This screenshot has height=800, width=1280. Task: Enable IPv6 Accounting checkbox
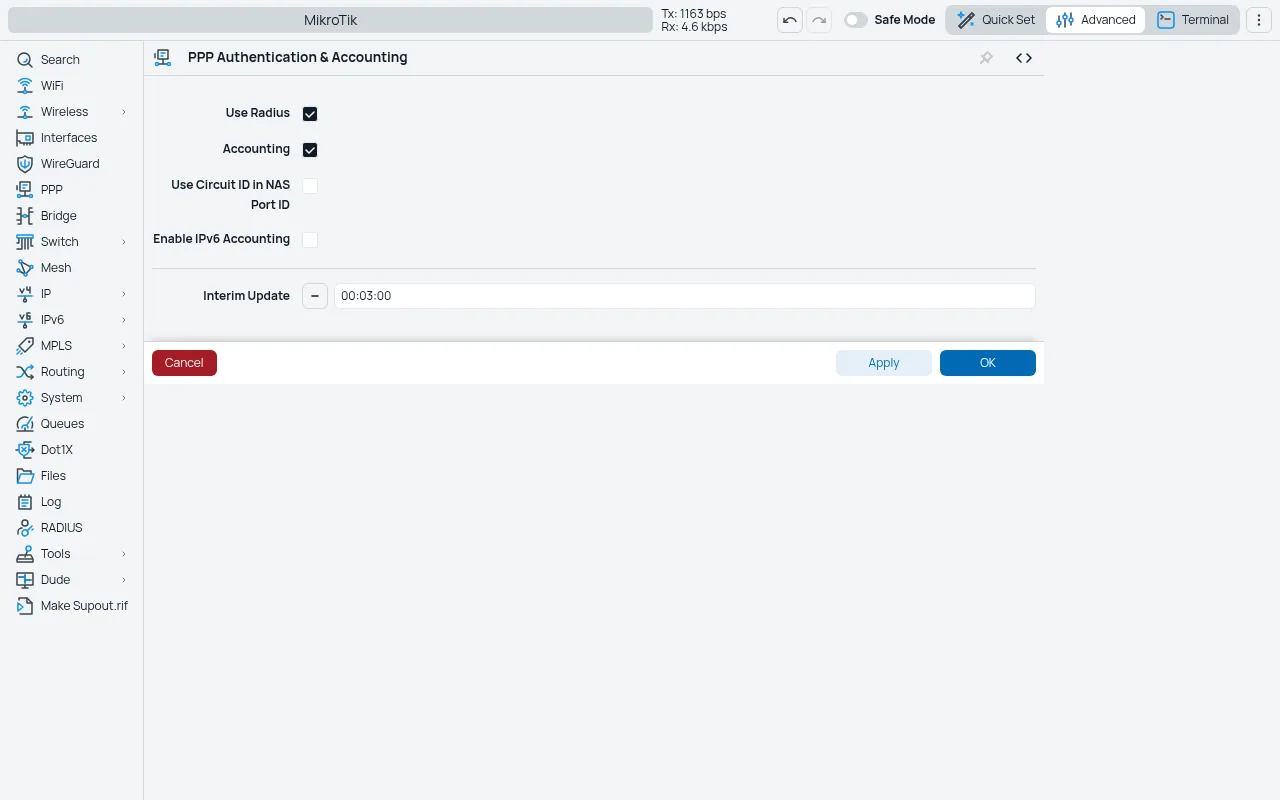coord(310,240)
